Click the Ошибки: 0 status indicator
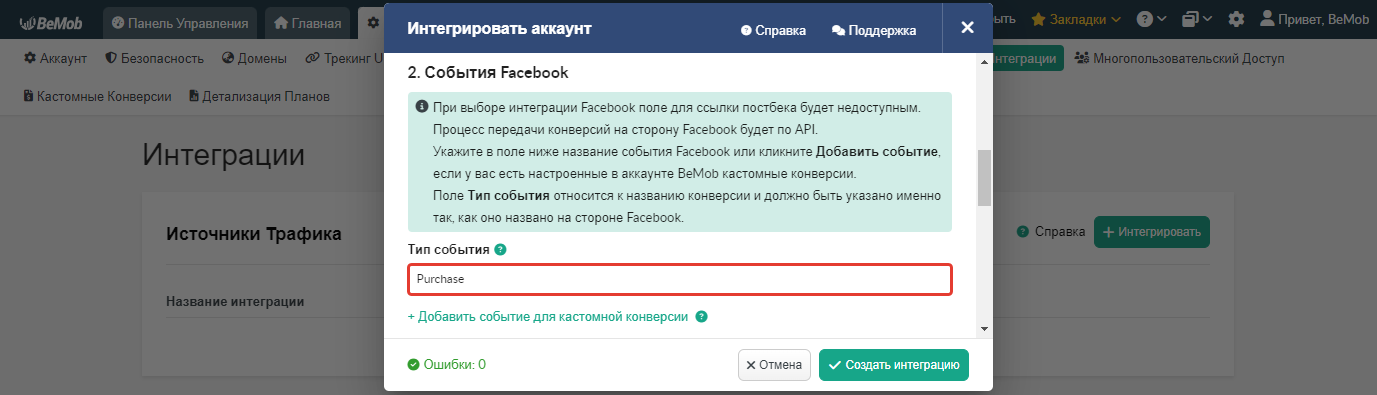Image resolution: width=1377 pixels, height=395 pixels. (x=447, y=365)
